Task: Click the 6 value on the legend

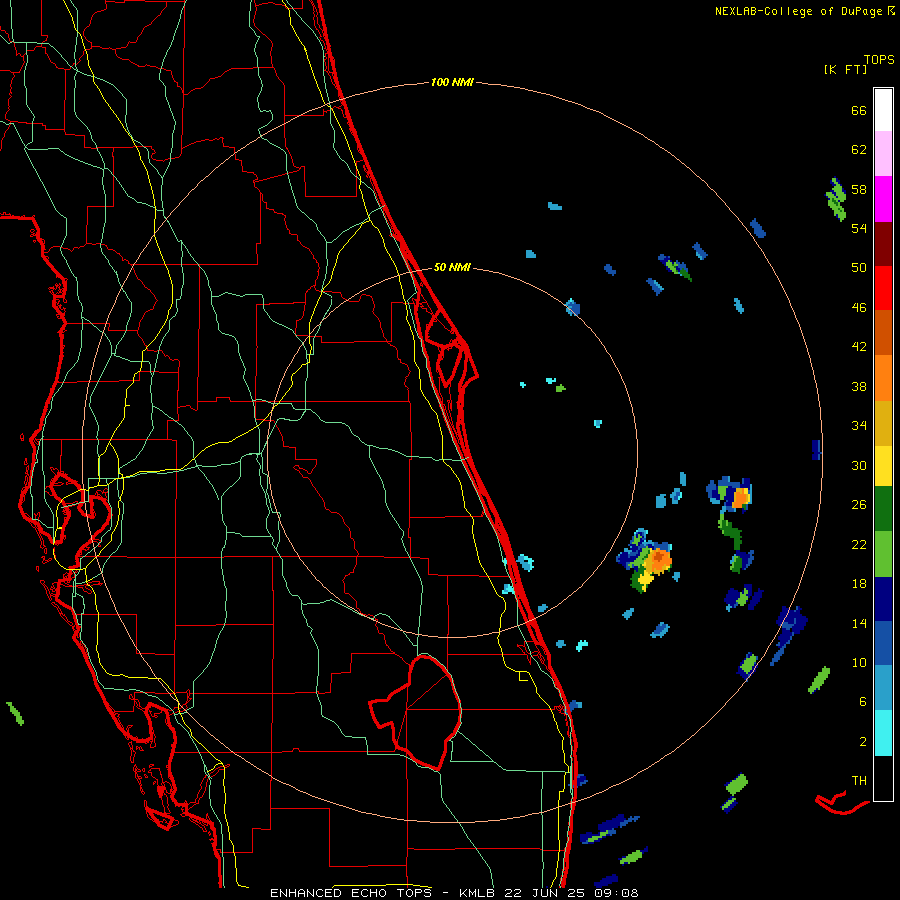Action: [x=862, y=702]
